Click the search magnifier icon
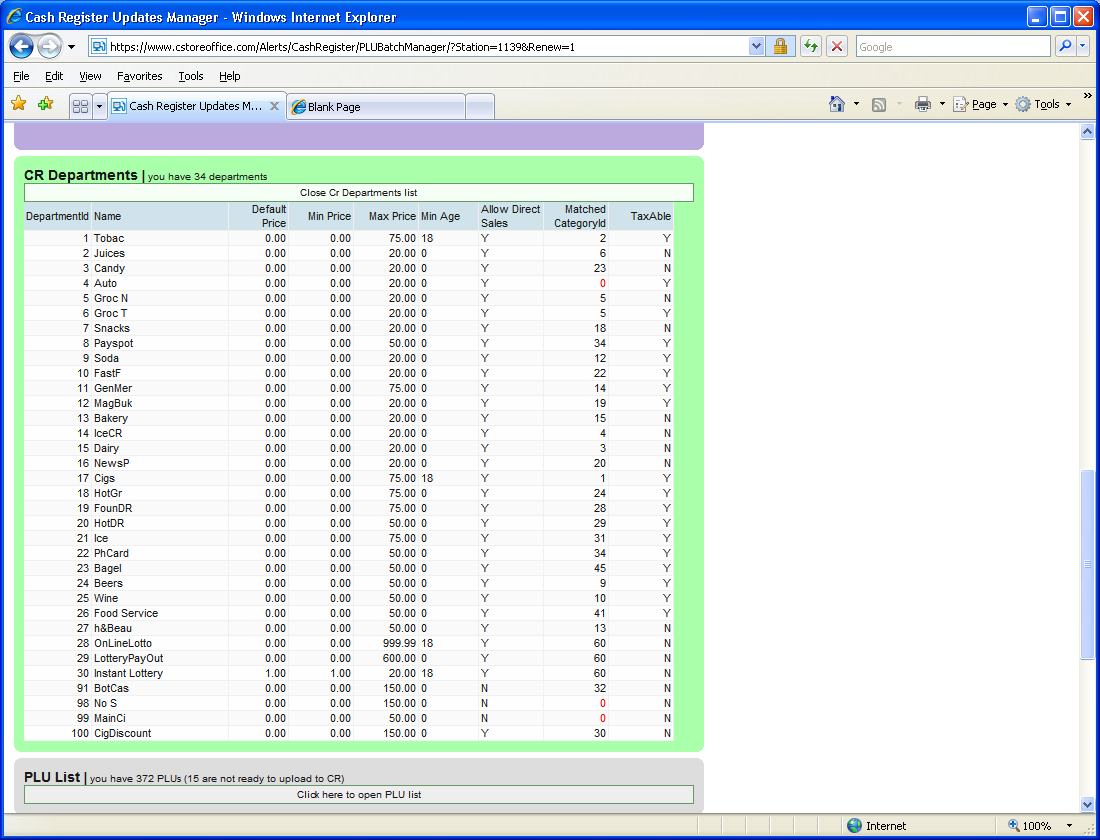Image resolution: width=1100 pixels, height=840 pixels. (x=1066, y=47)
